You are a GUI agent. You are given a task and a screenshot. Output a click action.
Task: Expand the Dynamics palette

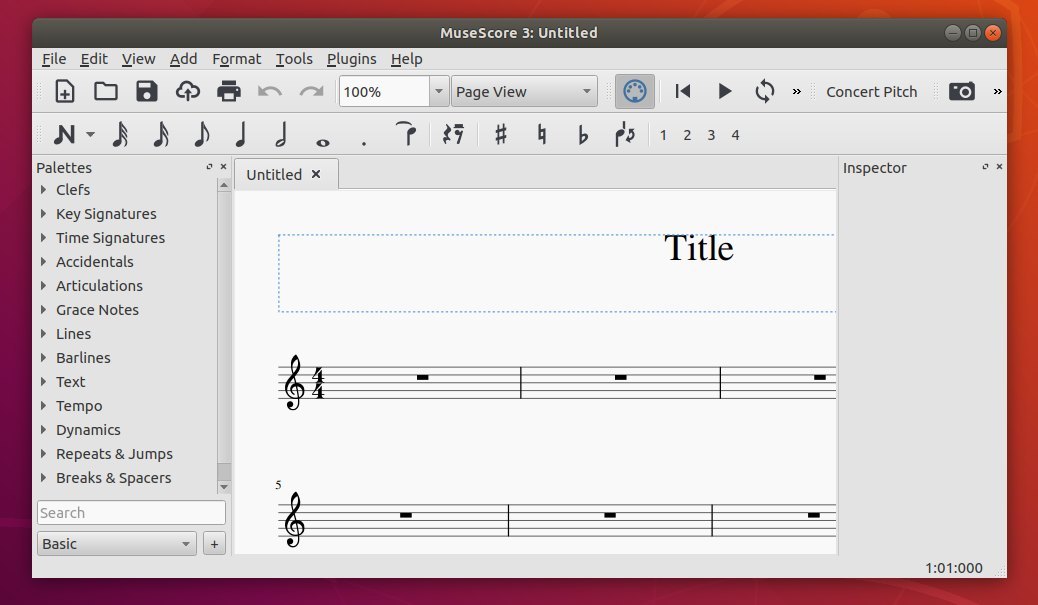pyautogui.click(x=44, y=429)
